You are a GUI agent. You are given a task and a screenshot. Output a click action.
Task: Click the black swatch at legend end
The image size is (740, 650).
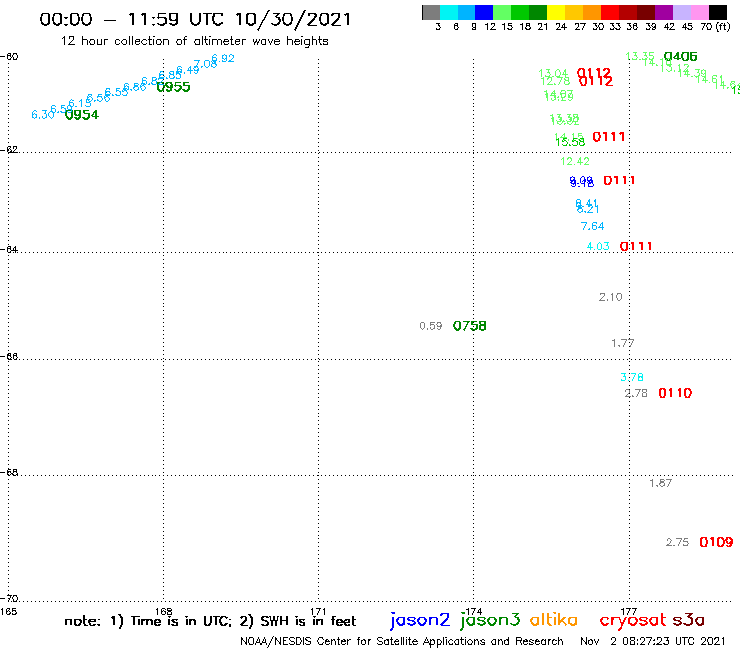[x=717, y=12]
